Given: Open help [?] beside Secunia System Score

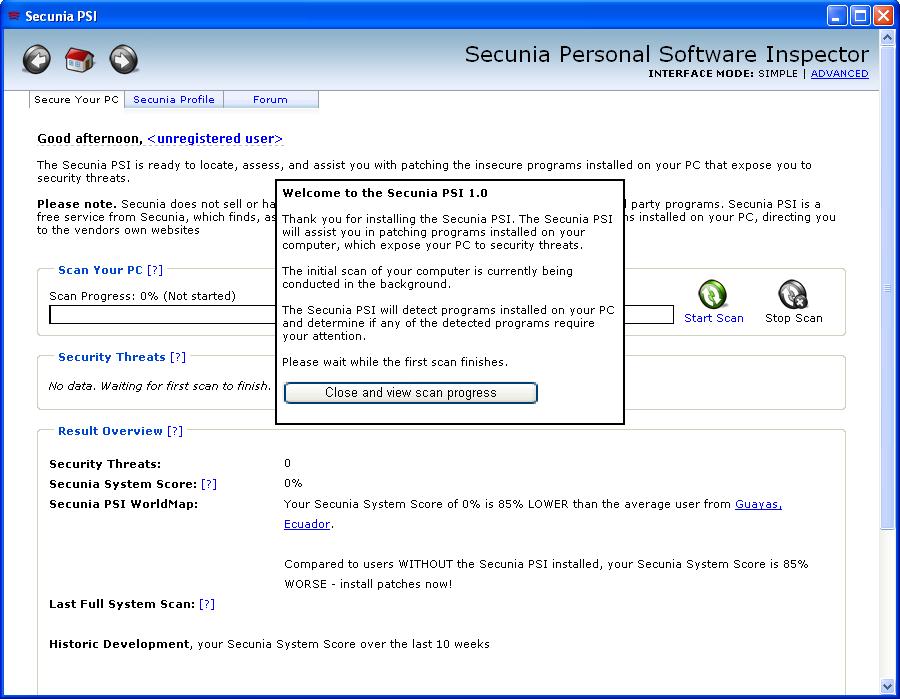Looking at the screenshot, I should [x=209, y=484].
